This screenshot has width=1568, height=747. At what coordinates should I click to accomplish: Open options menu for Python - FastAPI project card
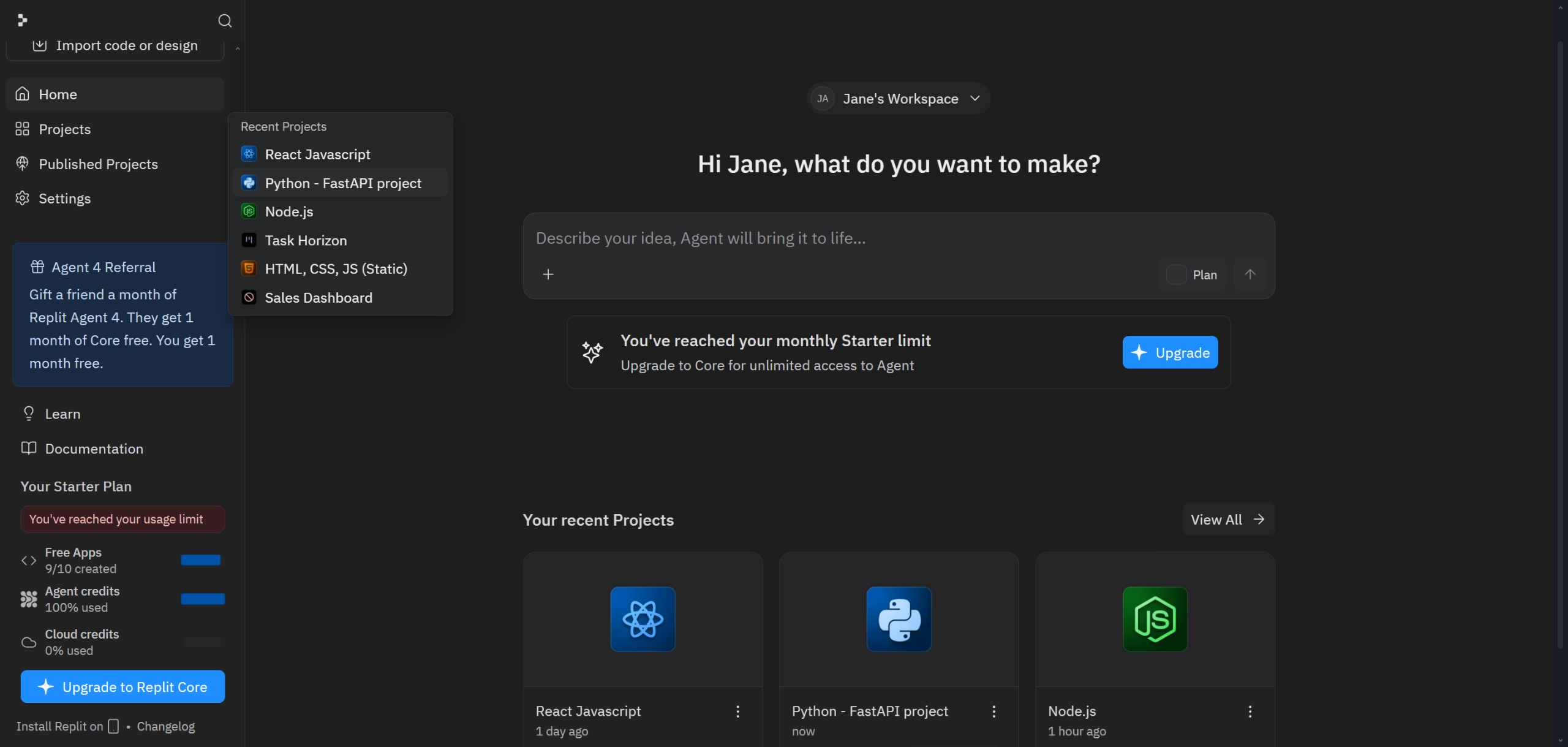[993, 711]
